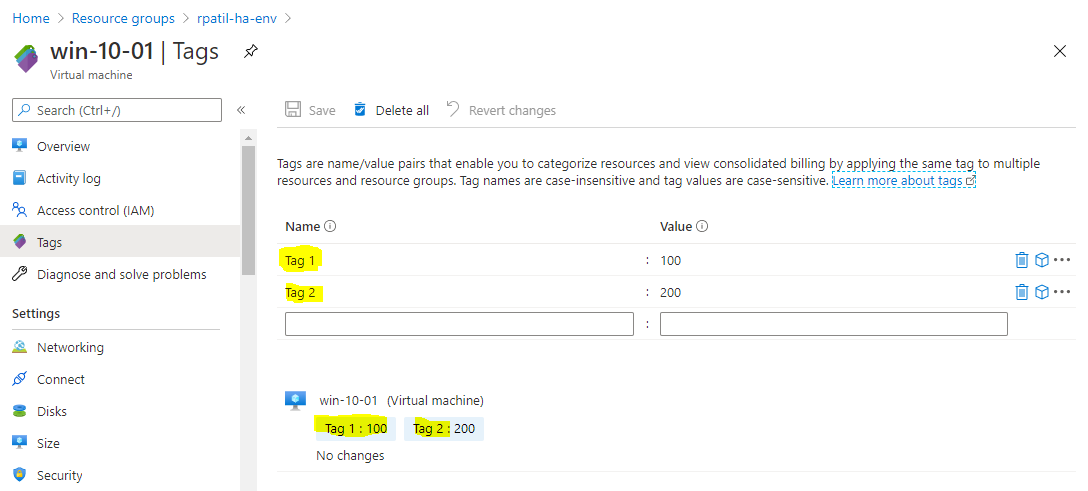Delete the Tag 1 row with trash icon
This screenshot has width=1088, height=491.
pos(1021,260)
